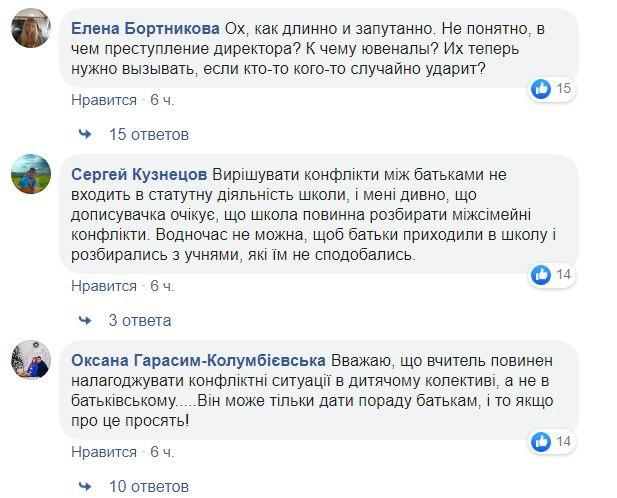The width and height of the screenshot is (617, 498).
Task: Like Елена Бортникова's comment via Нравится
Action: 104,101
